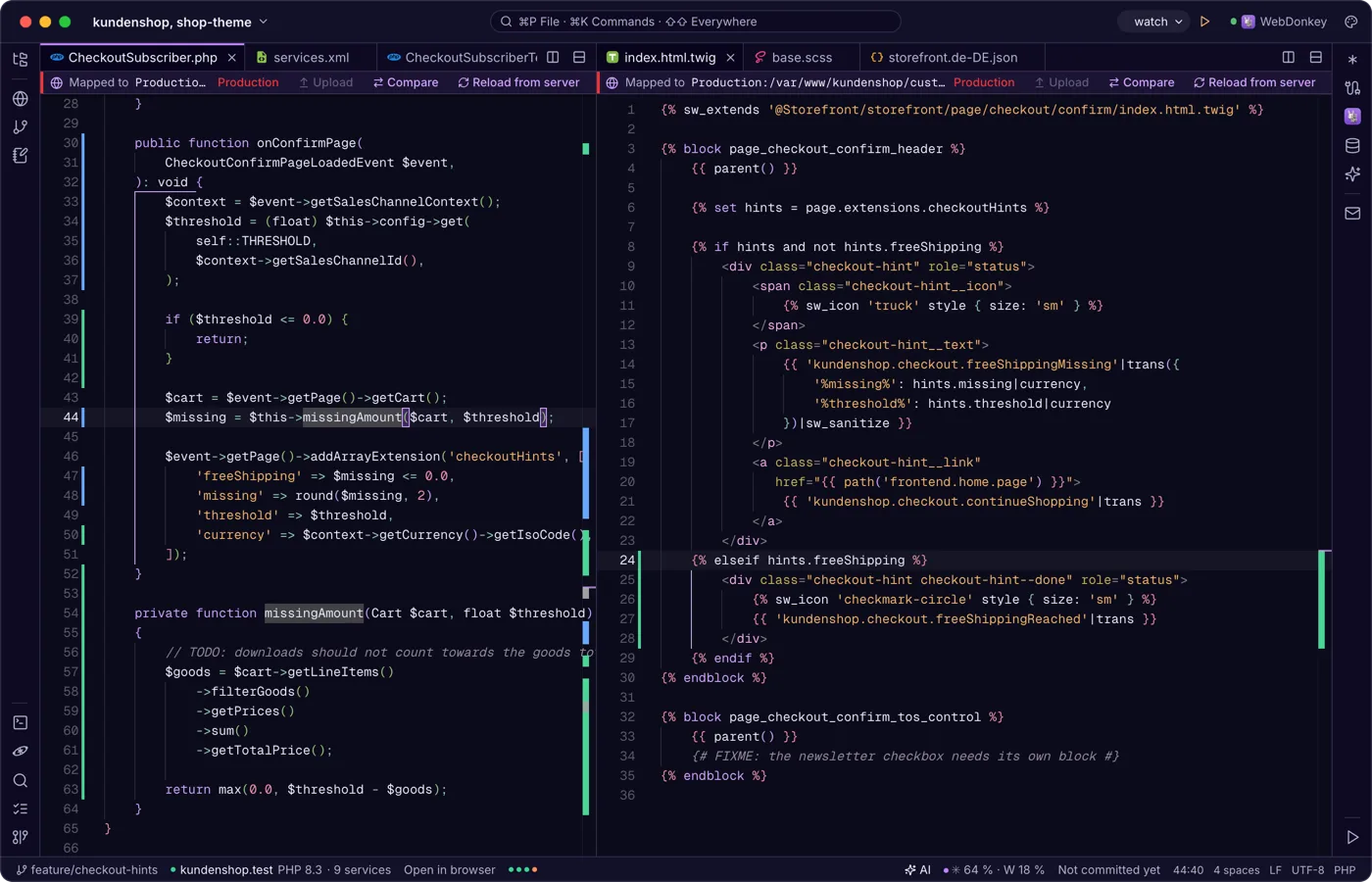Open the mail envelope icon in right sidebar
Image resolution: width=1372 pixels, height=882 pixels.
pos(1352,213)
